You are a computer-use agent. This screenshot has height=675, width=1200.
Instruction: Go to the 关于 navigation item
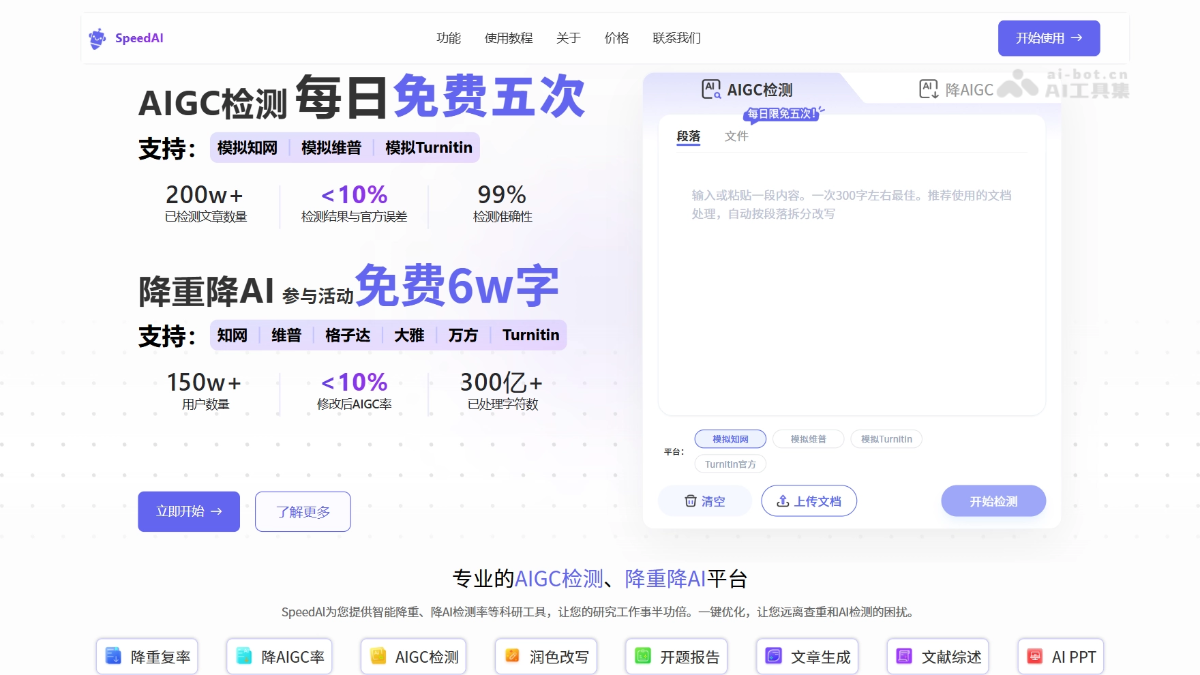(x=568, y=38)
